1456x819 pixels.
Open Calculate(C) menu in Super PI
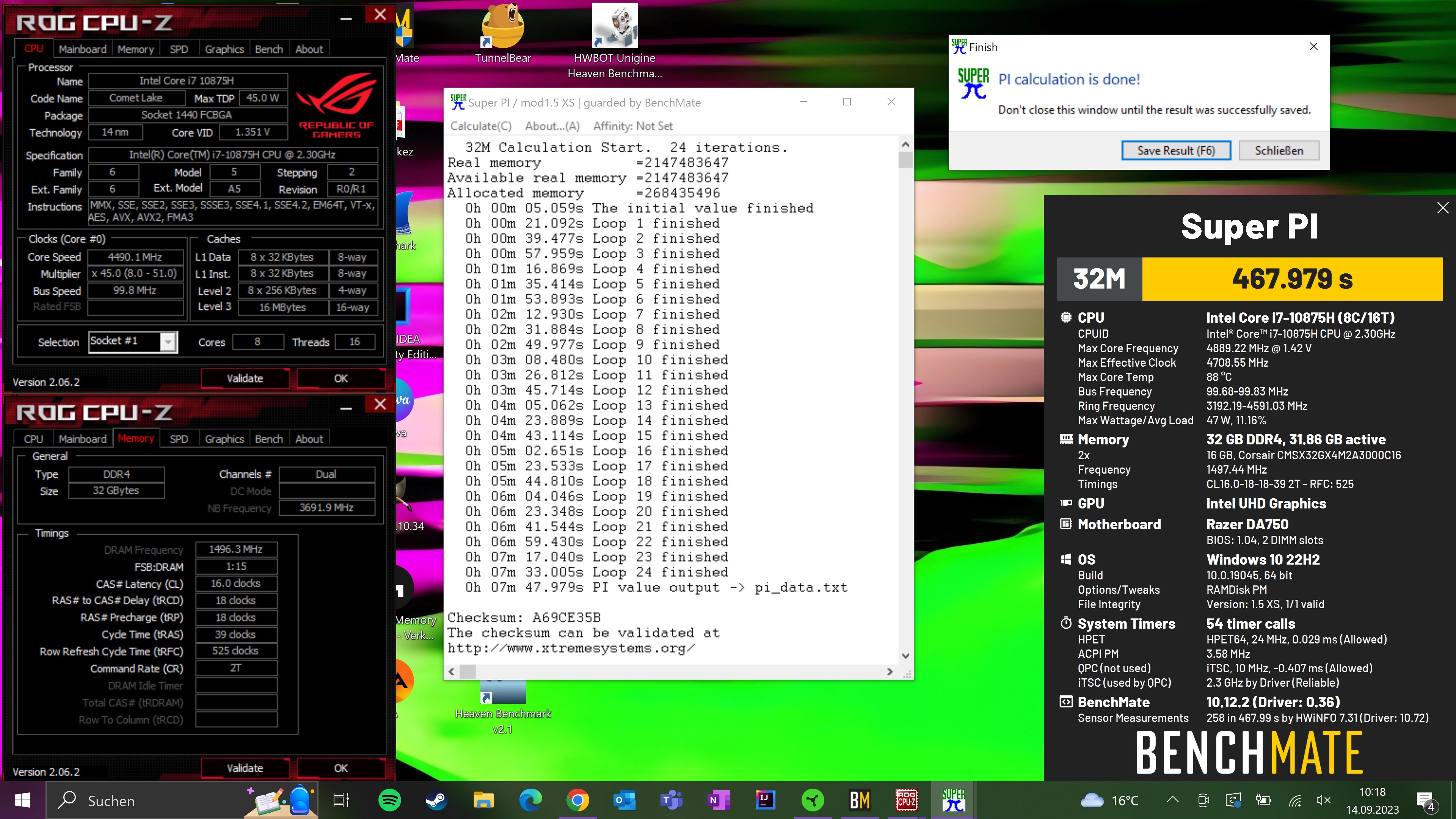tap(481, 126)
